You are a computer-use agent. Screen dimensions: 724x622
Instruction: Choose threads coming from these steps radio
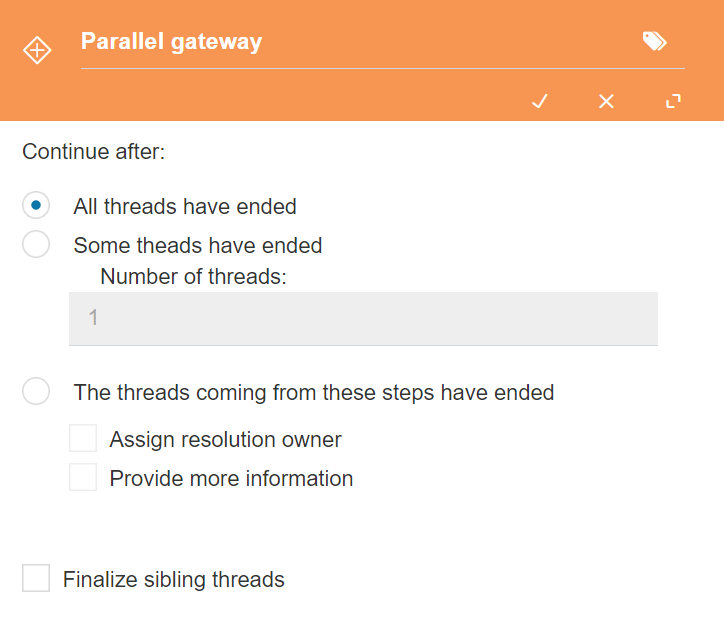click(36, 391)
